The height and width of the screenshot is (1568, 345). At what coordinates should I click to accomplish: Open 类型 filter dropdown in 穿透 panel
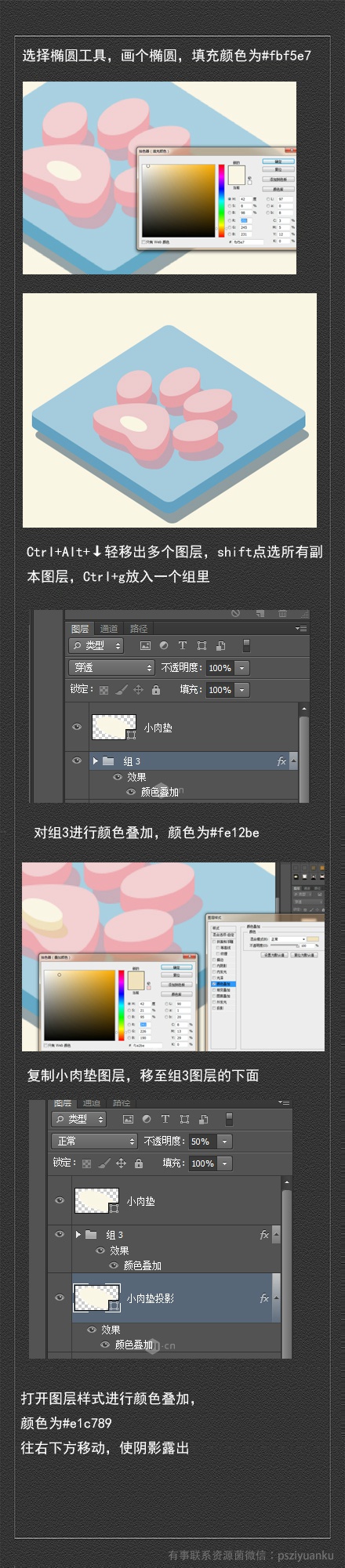[96, 646]
